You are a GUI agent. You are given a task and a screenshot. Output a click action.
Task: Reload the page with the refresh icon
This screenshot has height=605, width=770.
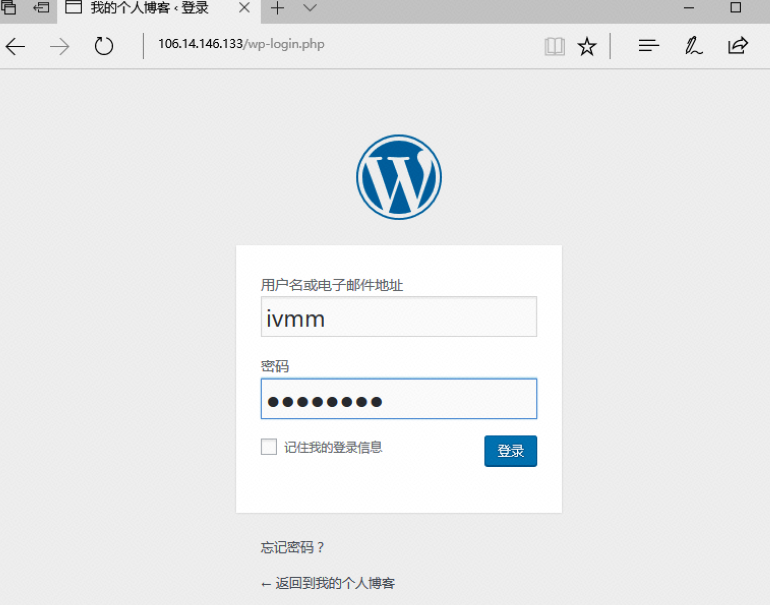[x=104, y=46]
